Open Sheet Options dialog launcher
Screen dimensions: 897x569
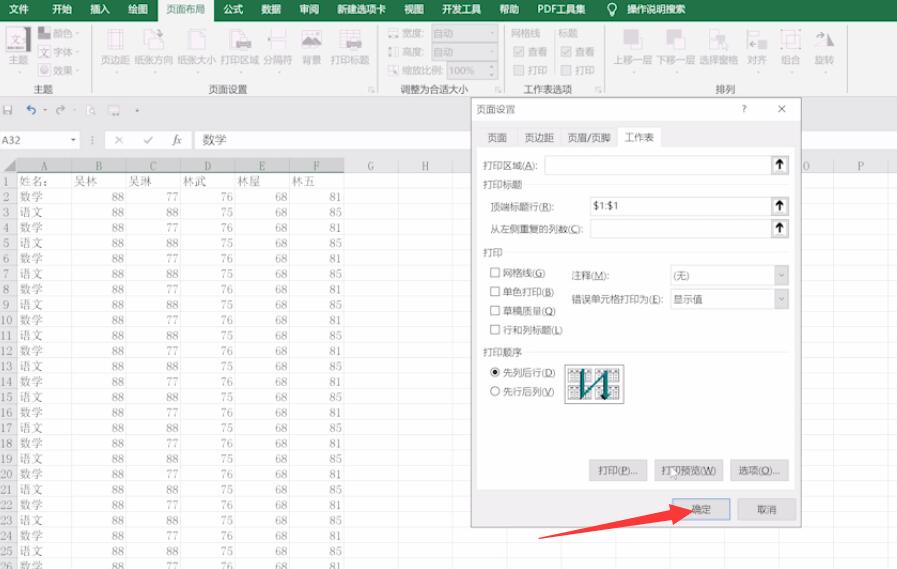click(597, 90)
